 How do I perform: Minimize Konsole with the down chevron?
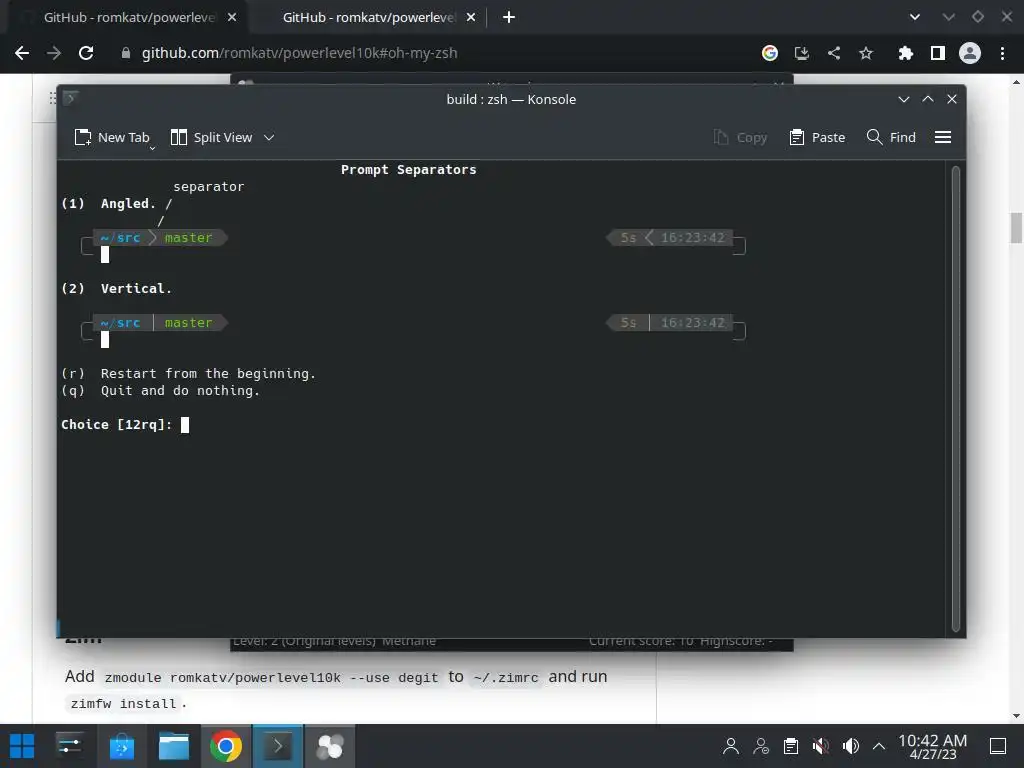click(904, 99)
